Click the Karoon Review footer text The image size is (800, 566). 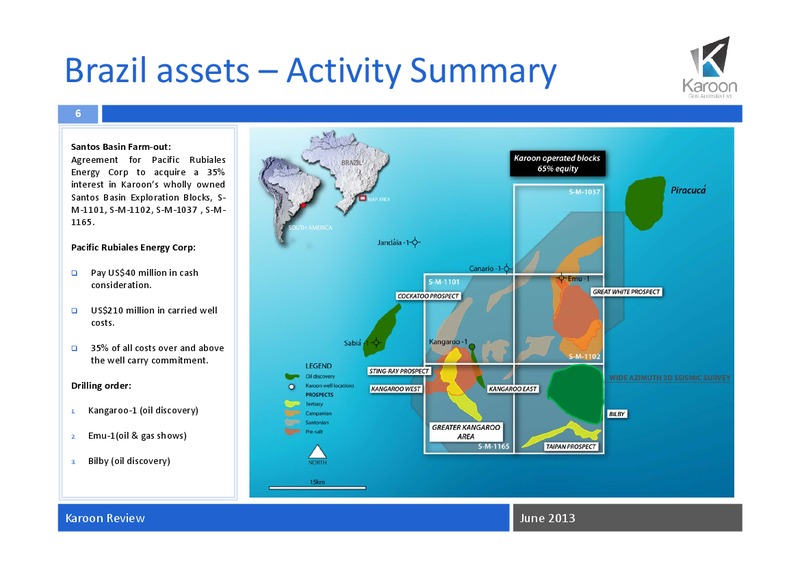[x=105, y=518]
